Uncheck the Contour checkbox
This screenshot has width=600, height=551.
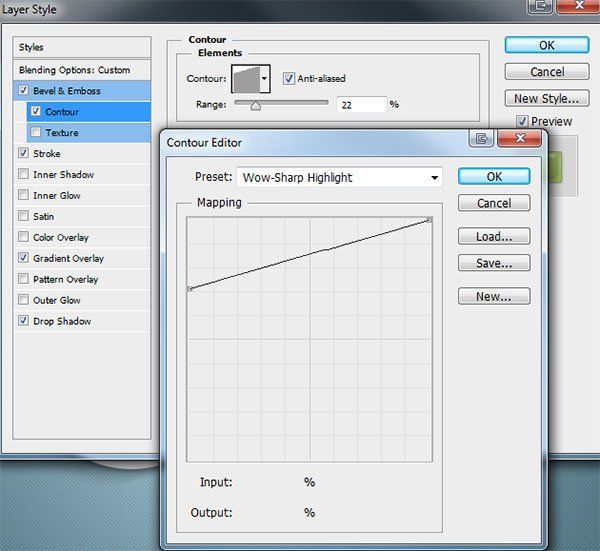coord(36,111)
